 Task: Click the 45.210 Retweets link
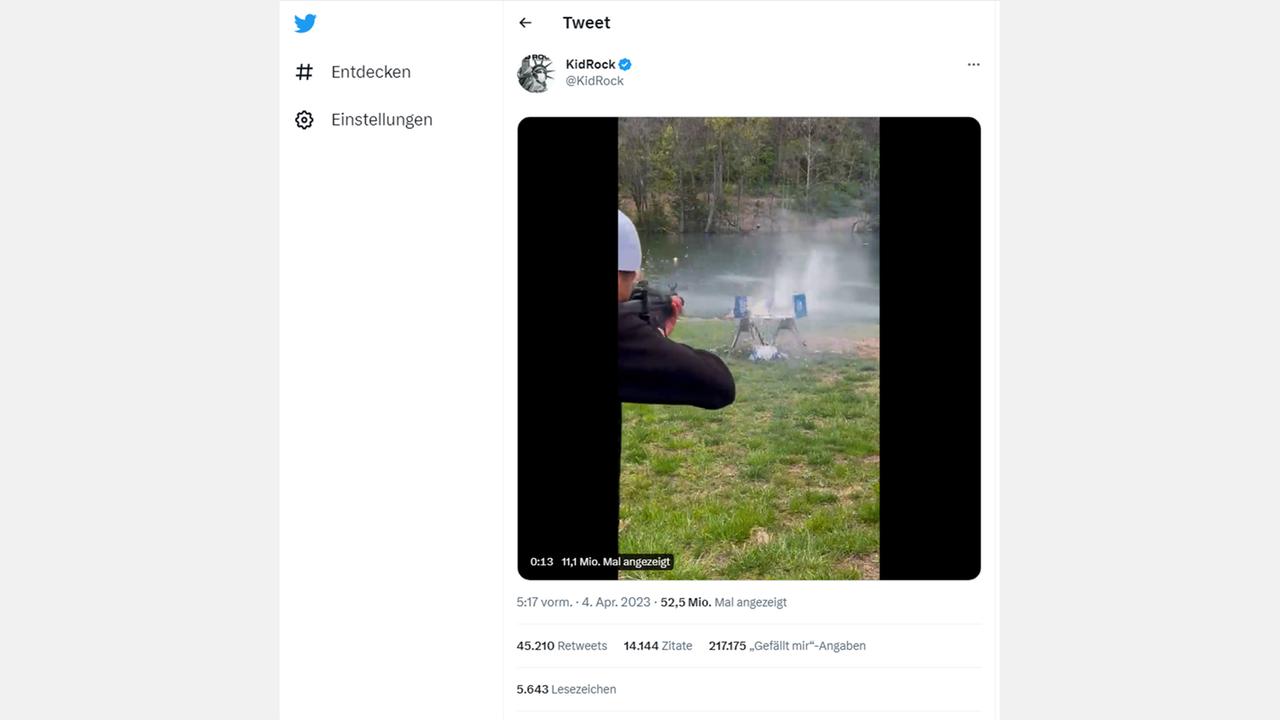(x=561, y=645)
